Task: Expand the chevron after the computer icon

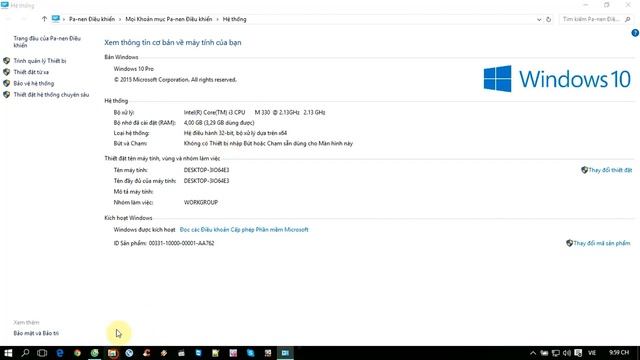Action: (64, 19)
